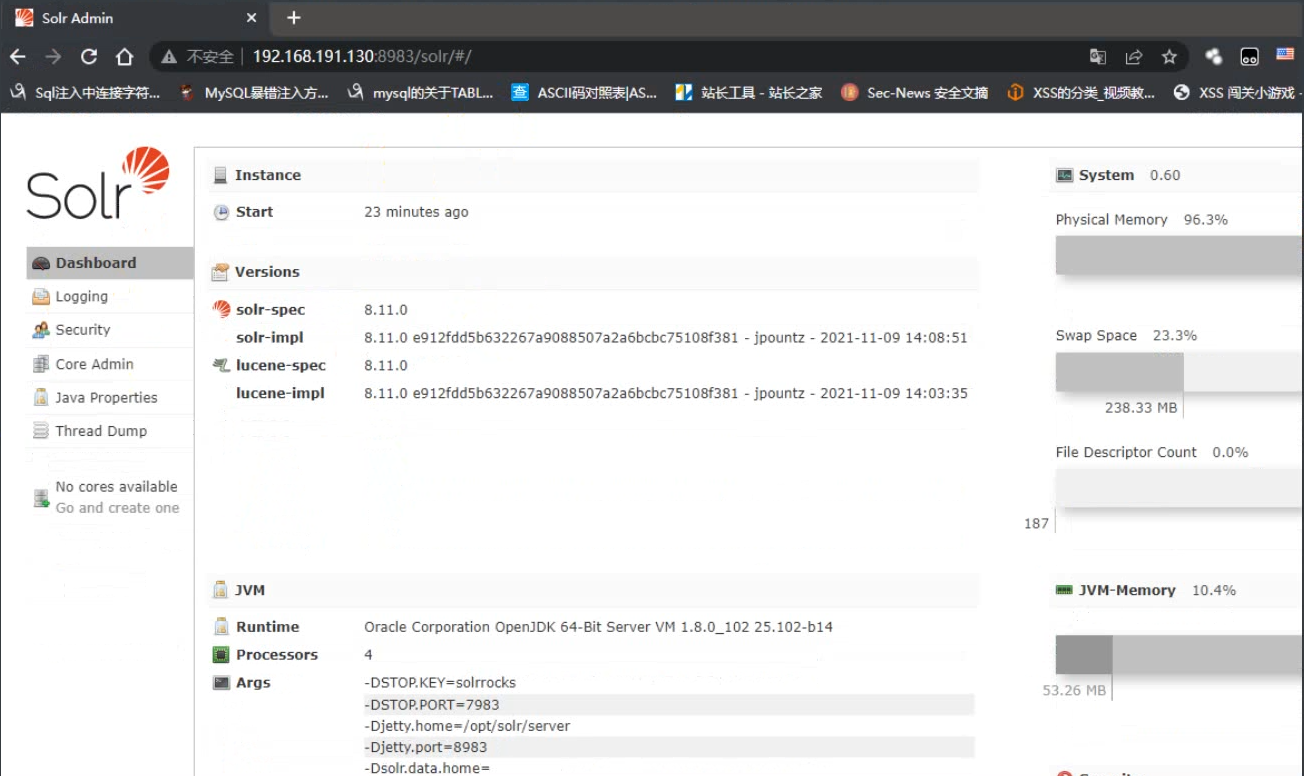Click the Instance section icon
Image resolution: width=1304 pixels, height=776 pixels.
pos(220,175)
